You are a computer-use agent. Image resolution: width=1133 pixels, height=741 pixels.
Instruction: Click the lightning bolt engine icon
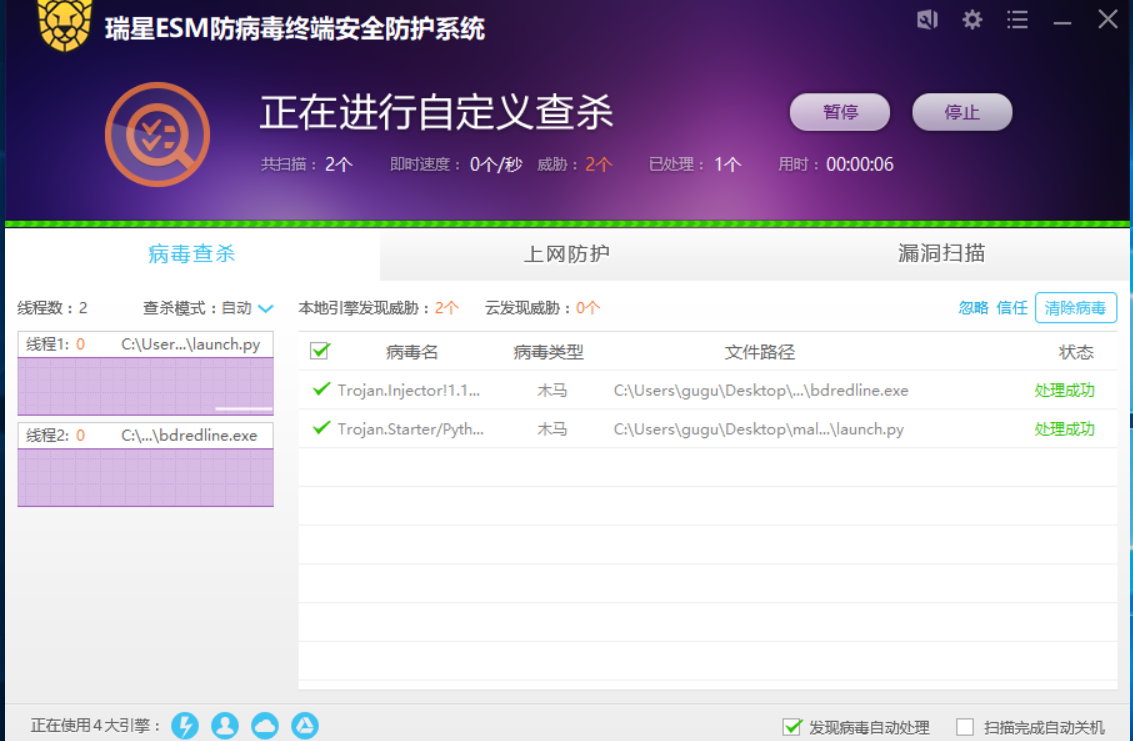tap(185, 725)
